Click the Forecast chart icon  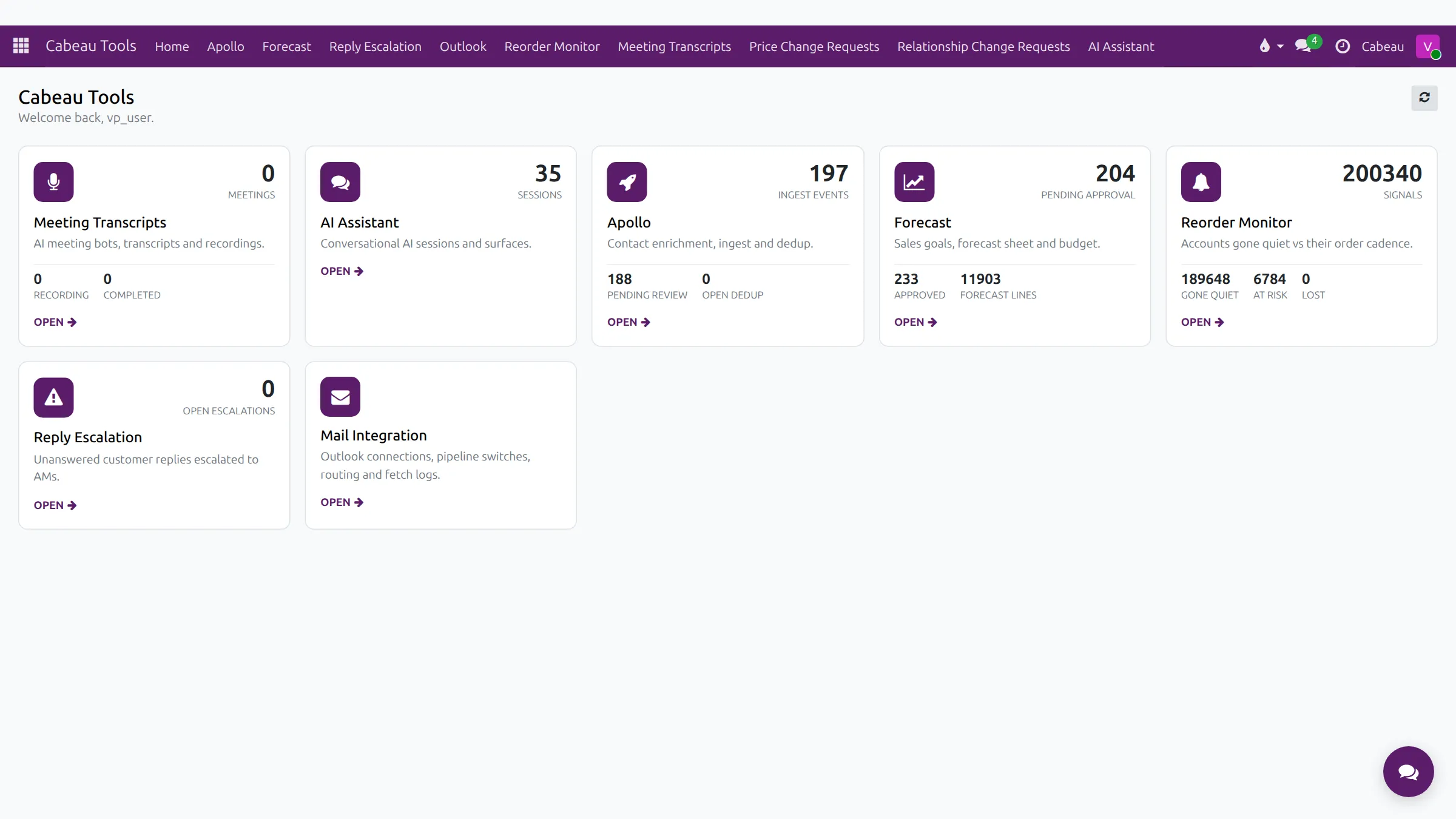(914, 182)
